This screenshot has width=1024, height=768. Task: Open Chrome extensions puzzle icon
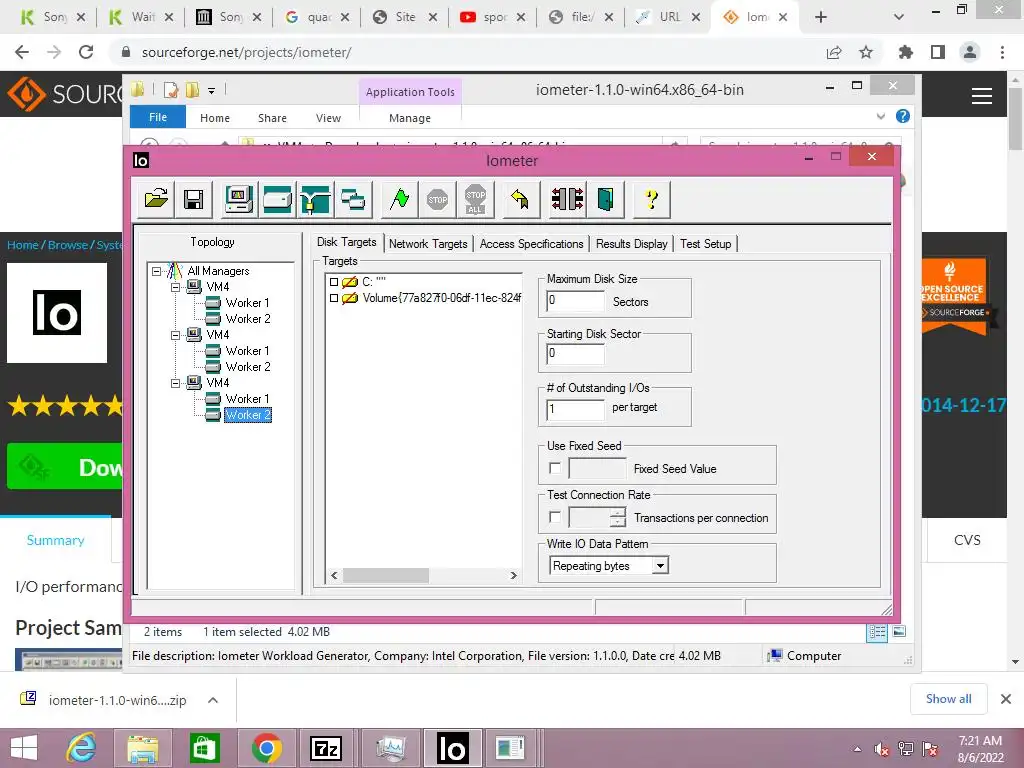click(x=905, y=52)
